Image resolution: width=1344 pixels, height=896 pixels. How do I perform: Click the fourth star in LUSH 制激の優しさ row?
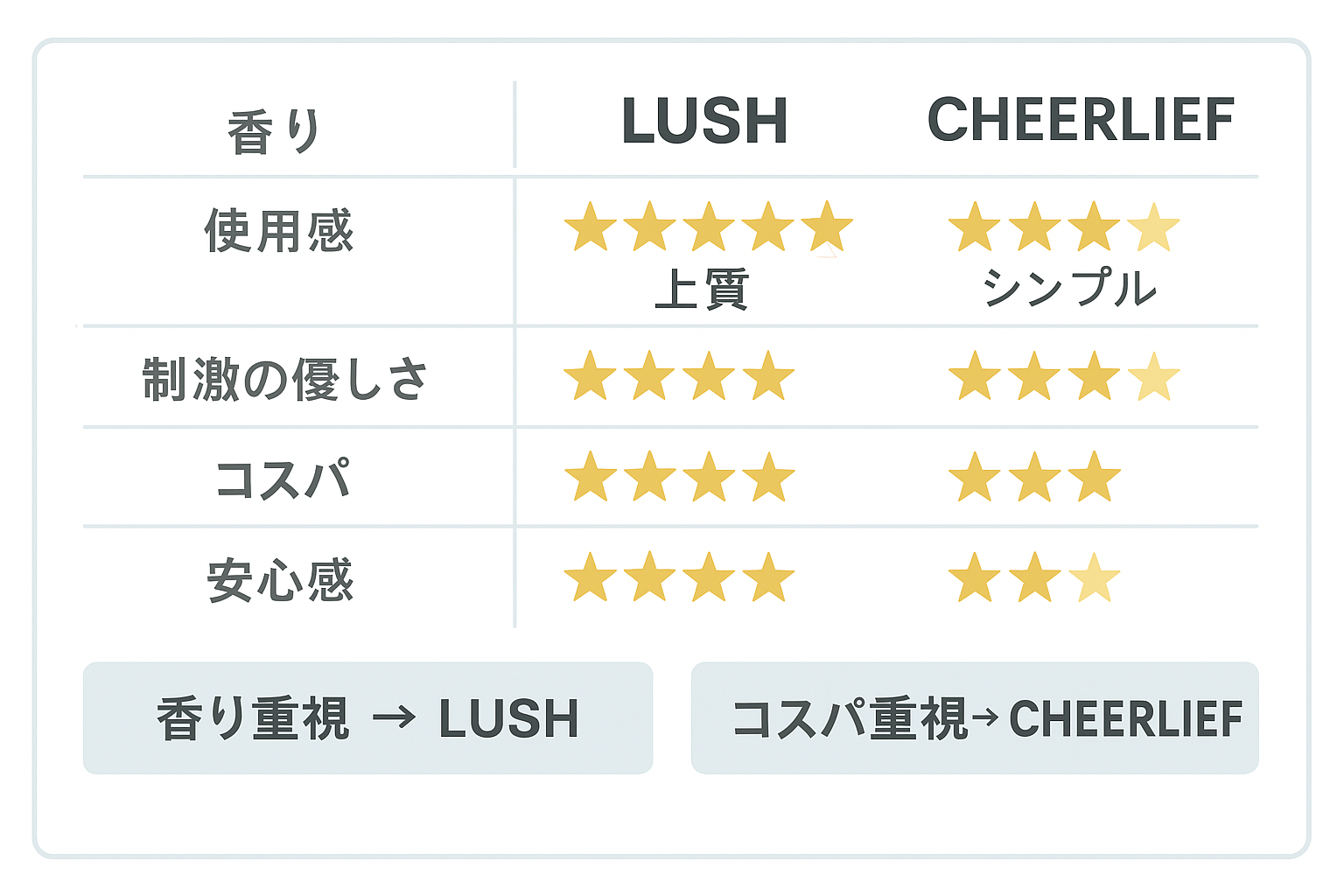(x=768, y=377)
